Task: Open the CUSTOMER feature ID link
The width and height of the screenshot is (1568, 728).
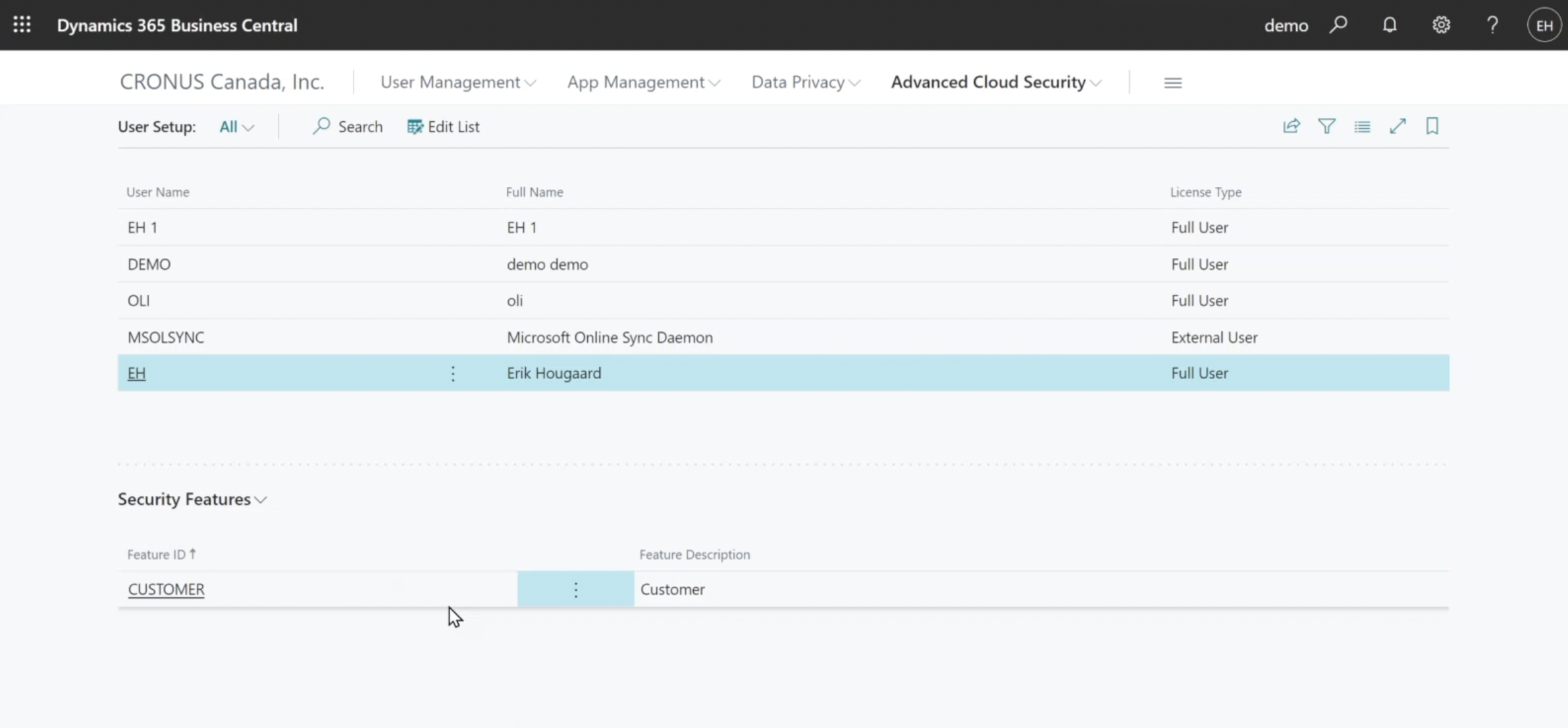Action: [166, 589]
